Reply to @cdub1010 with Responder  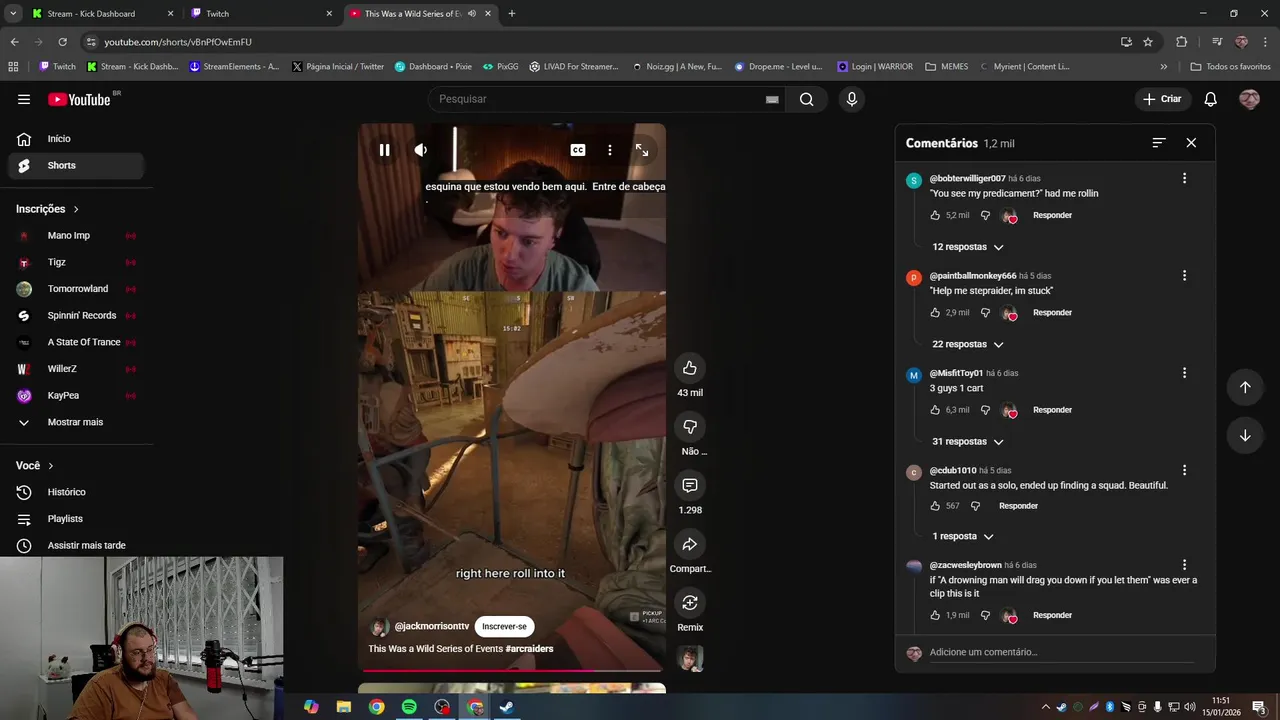[x=1018, y=506]
